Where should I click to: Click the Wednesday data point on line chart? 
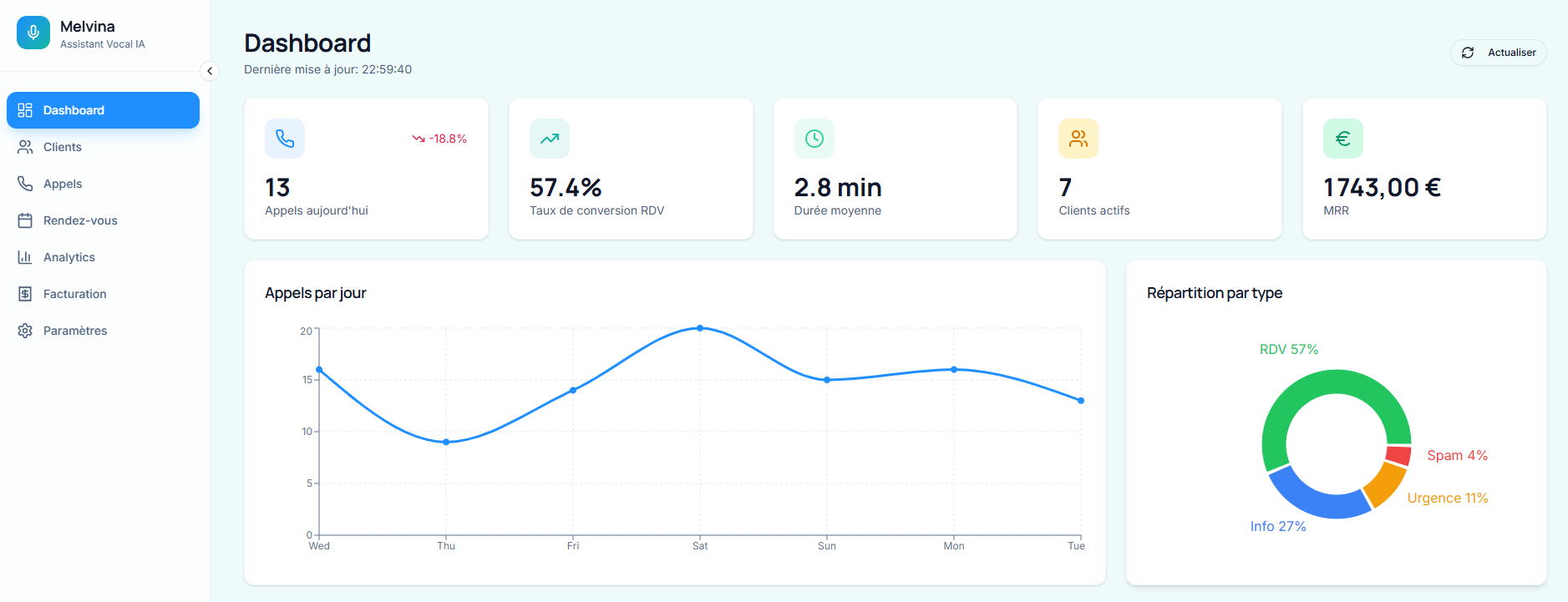click(319, 370)
